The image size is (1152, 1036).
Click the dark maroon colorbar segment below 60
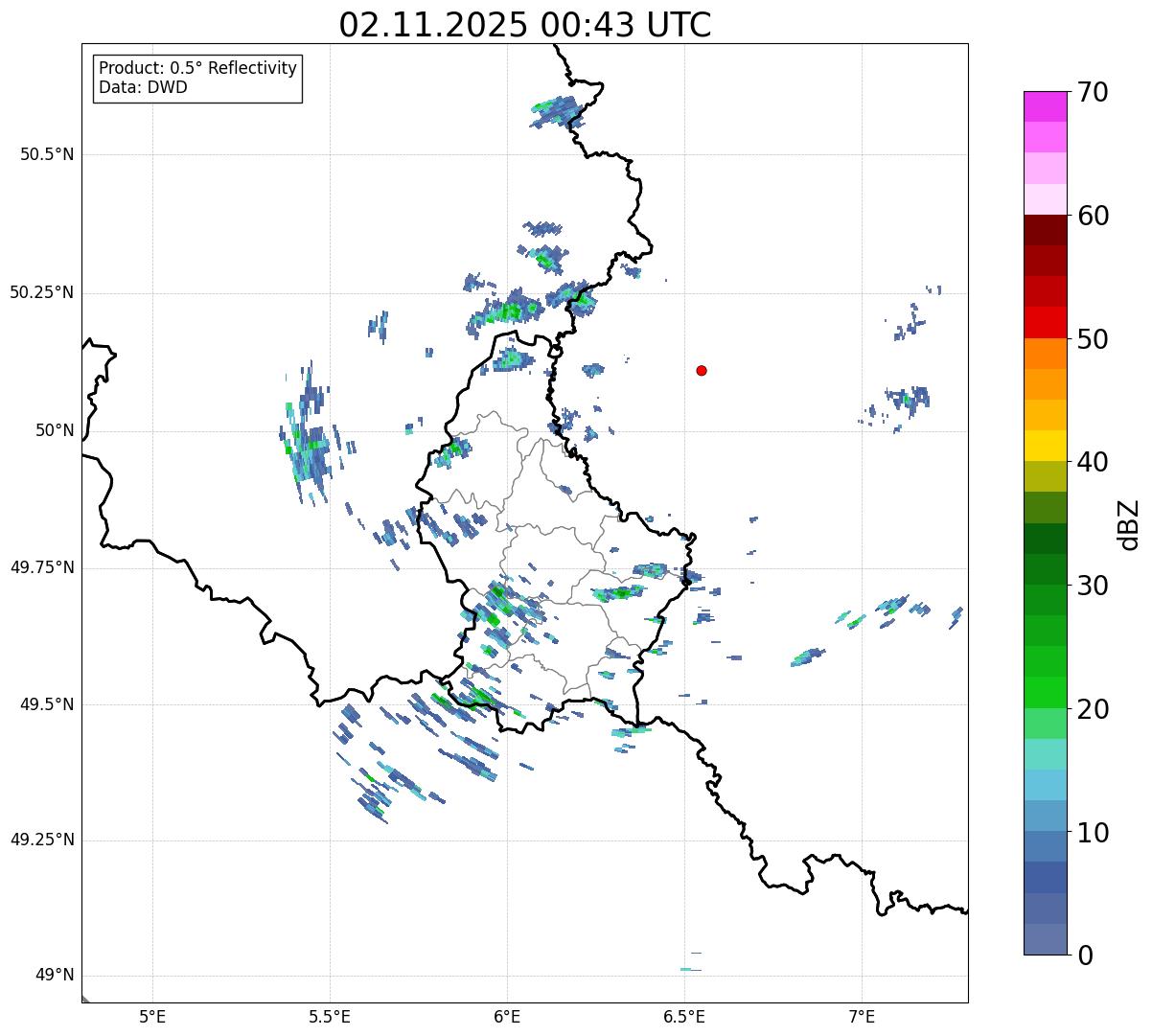(x=1045, y=230)
